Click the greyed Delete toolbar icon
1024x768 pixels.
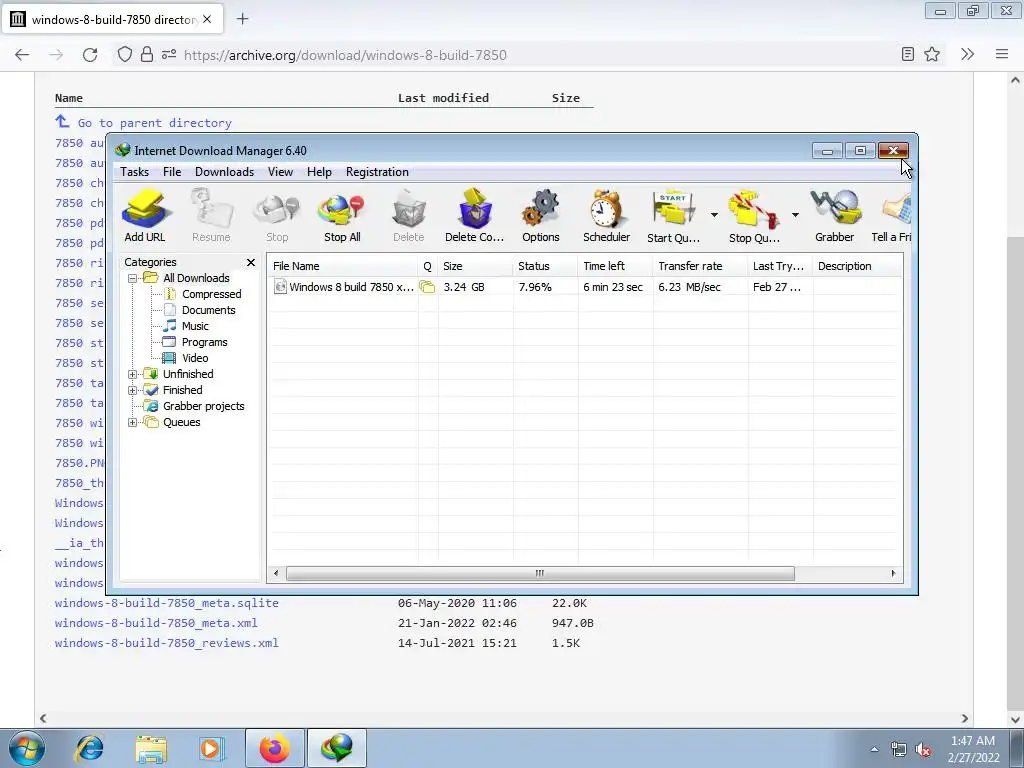click(409, 216)
